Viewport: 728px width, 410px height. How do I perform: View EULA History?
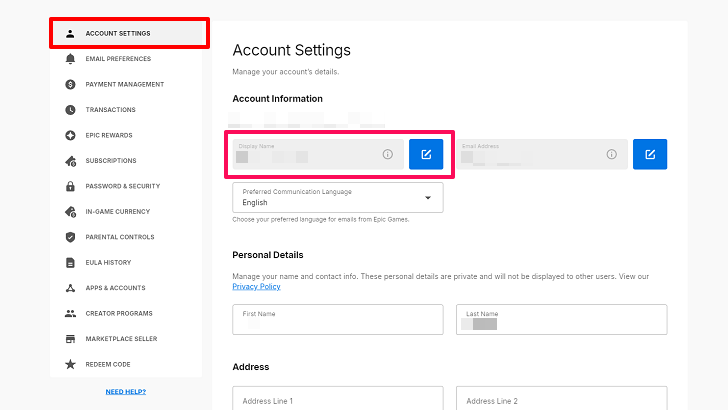point(126,262)
